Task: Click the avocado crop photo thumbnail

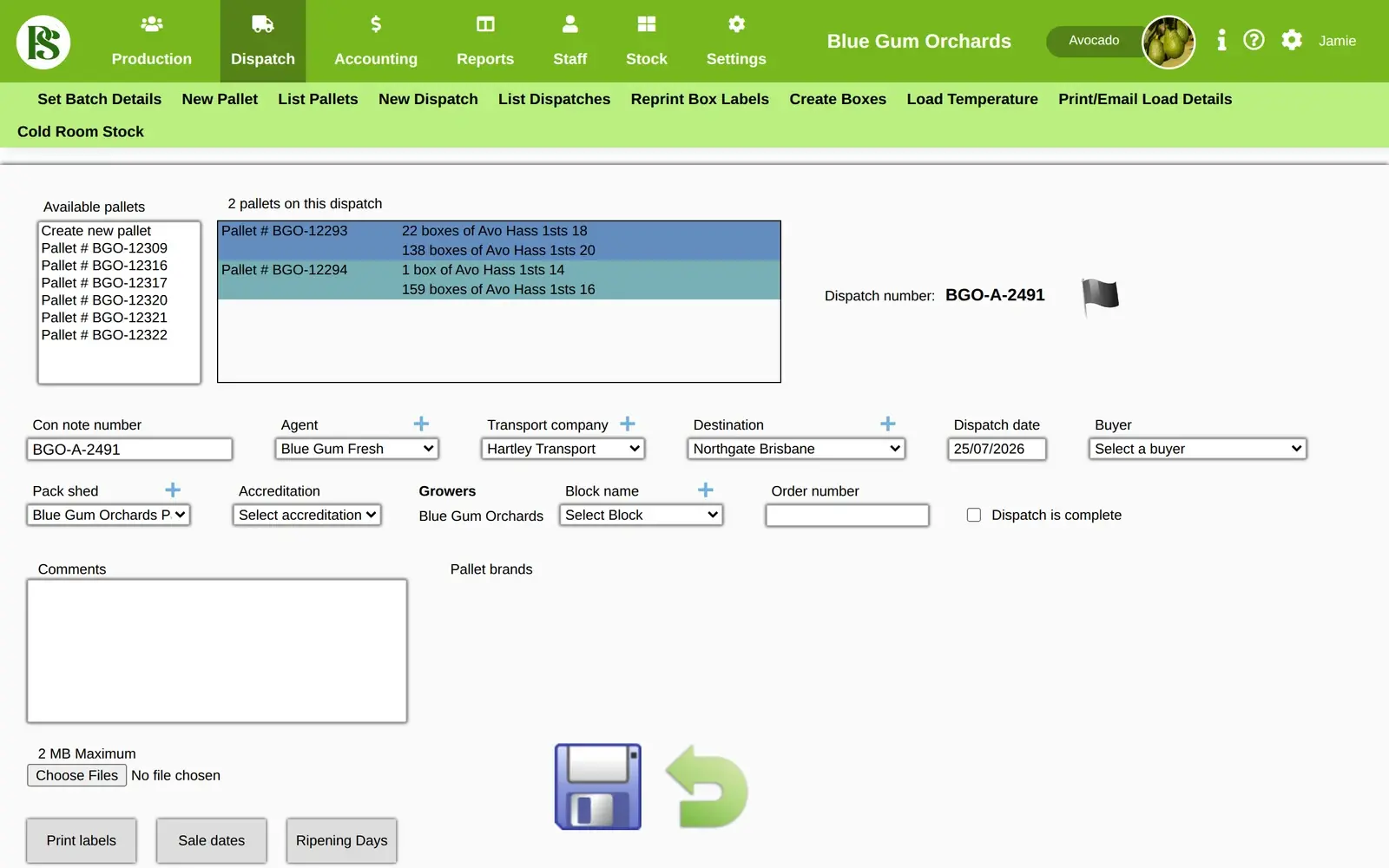Action: click(1168, 42)
